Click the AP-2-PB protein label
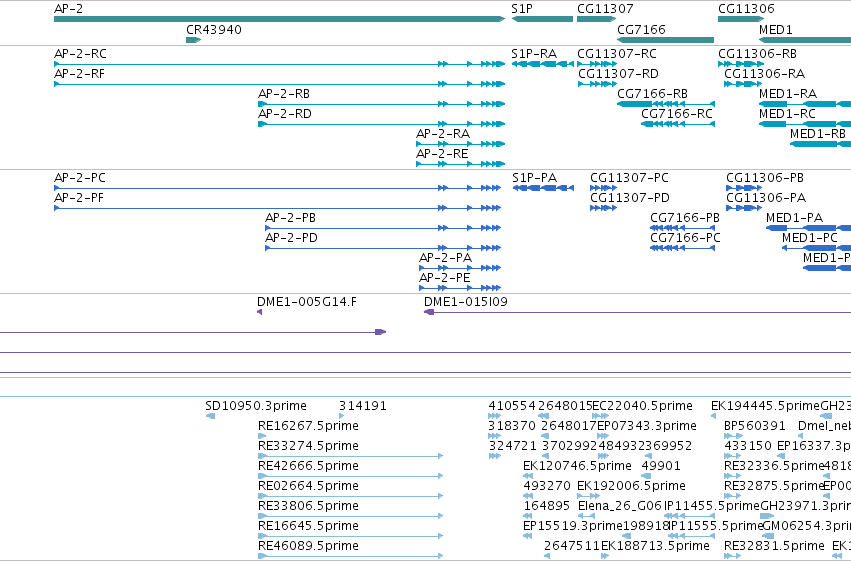Screen dimensions: 851x561 [x=290, y=218]
